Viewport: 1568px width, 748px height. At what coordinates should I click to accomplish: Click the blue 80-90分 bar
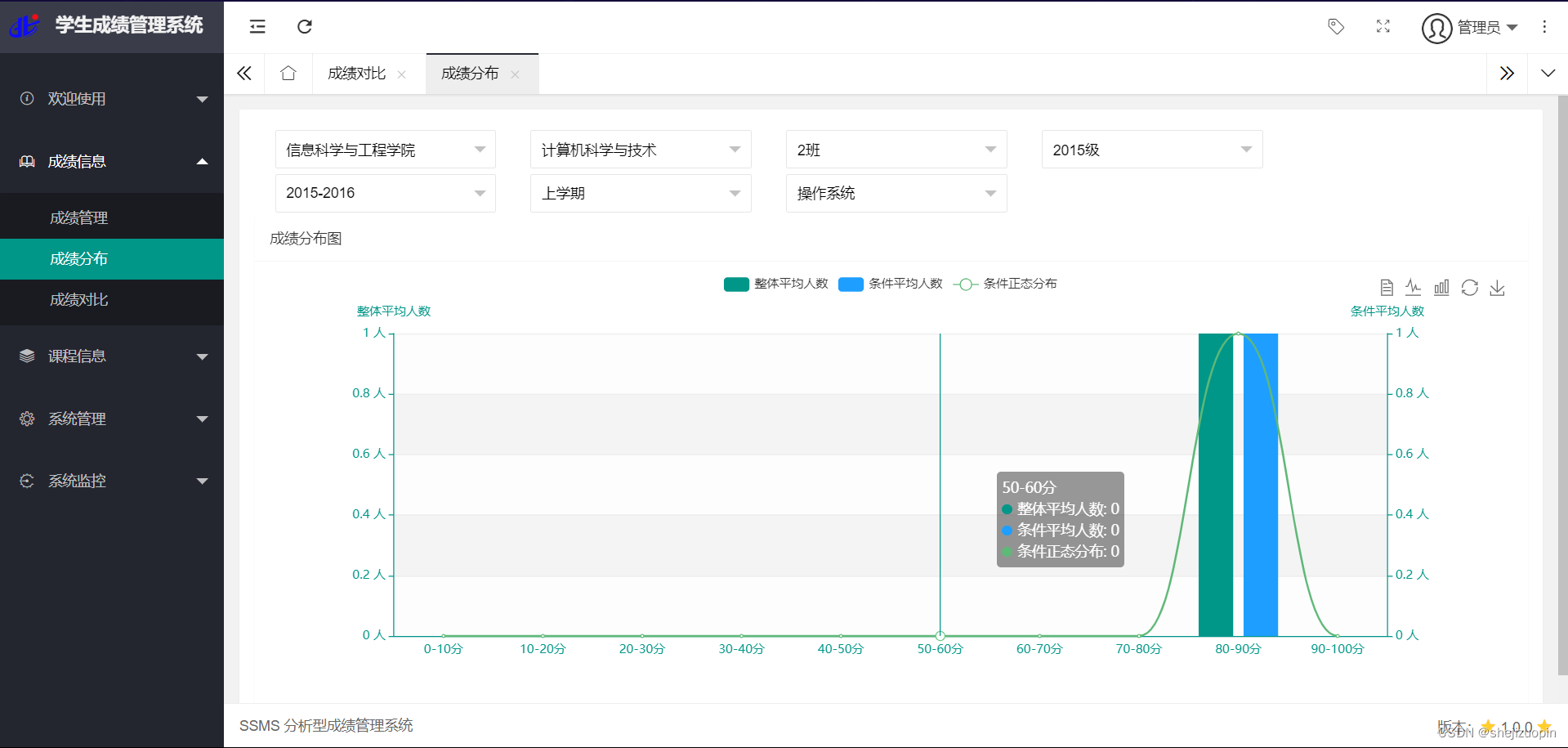[x=1261, y=485]
